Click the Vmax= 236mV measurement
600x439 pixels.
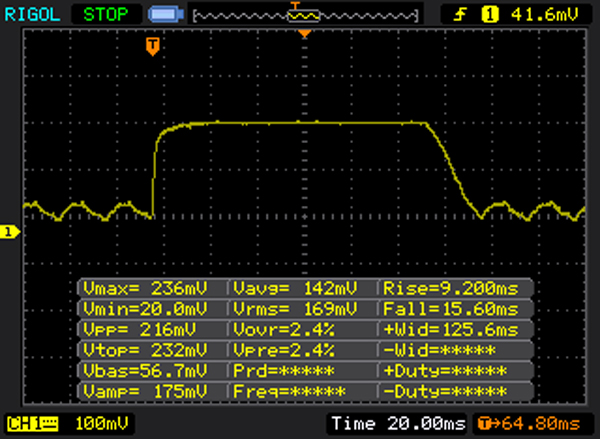[x=145, y=288]
